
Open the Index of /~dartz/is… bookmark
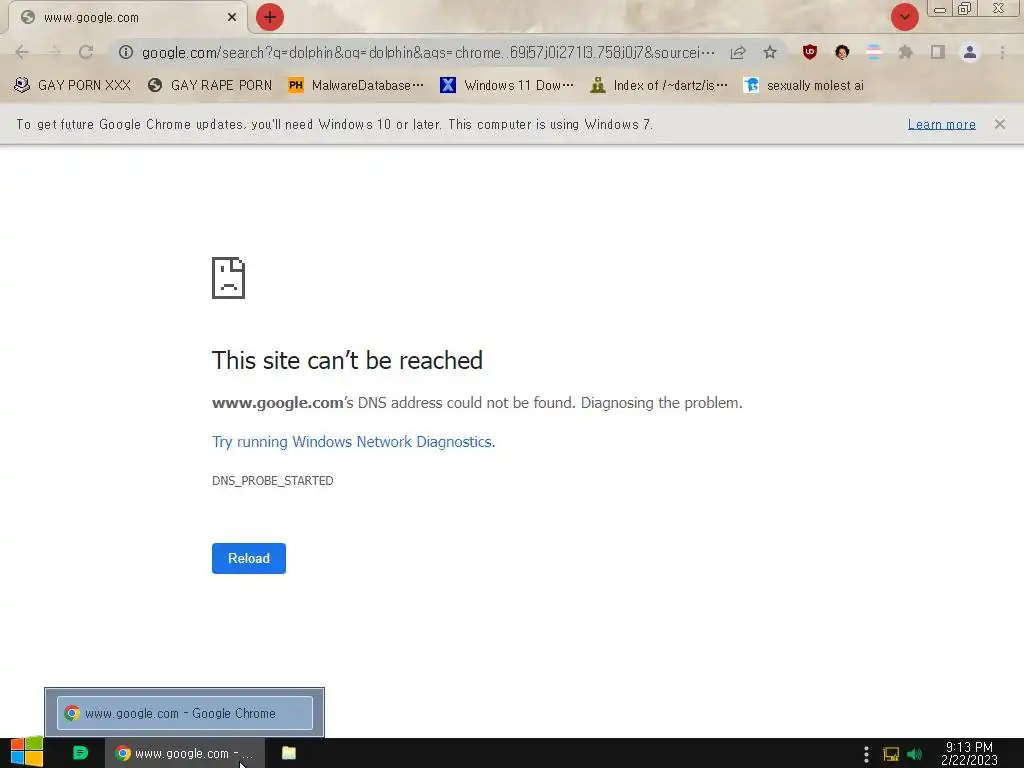coord(658,86)
